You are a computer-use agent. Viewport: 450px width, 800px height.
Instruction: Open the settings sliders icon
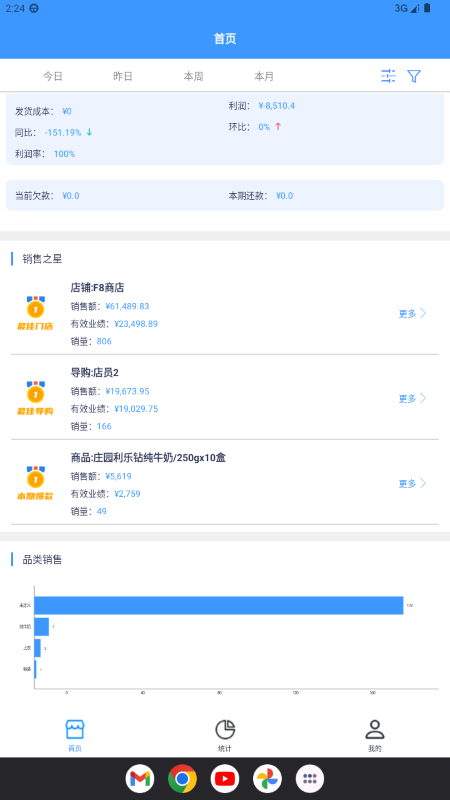[x=388, y=76]
